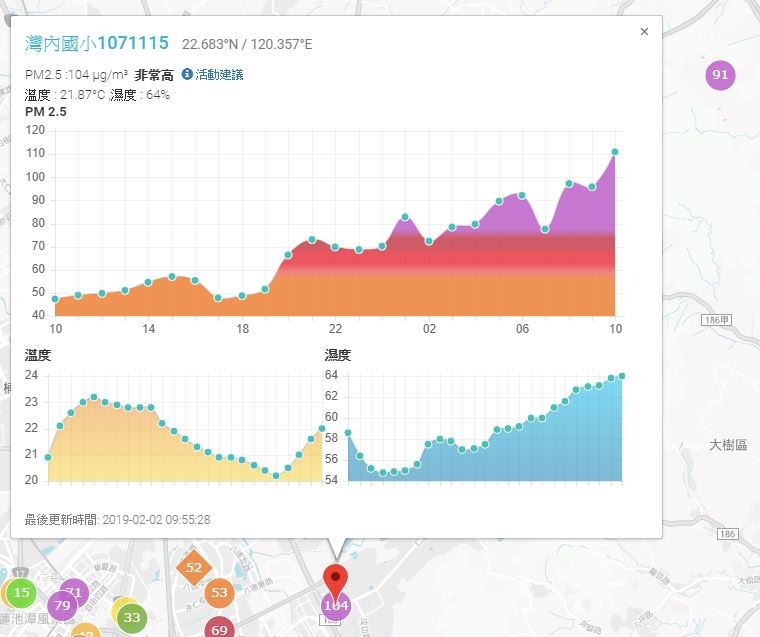760x637 pixels.
Task: Click the 186 road sign on map
Action: 728,534
